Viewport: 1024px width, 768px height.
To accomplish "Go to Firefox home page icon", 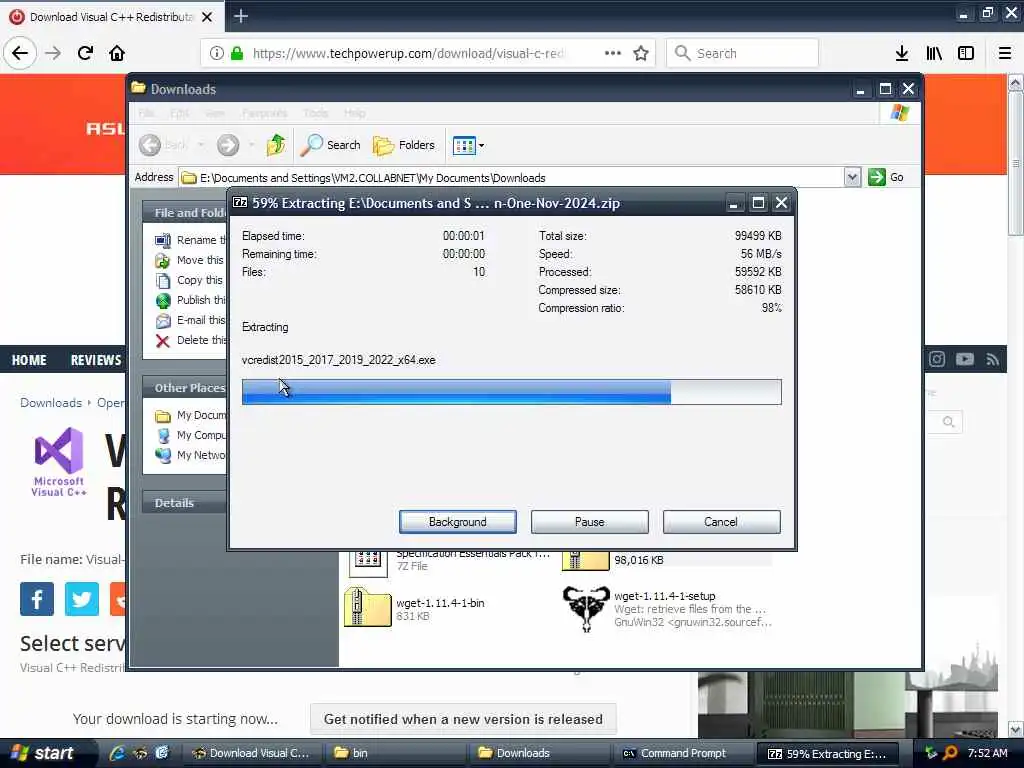I will 117,53.
